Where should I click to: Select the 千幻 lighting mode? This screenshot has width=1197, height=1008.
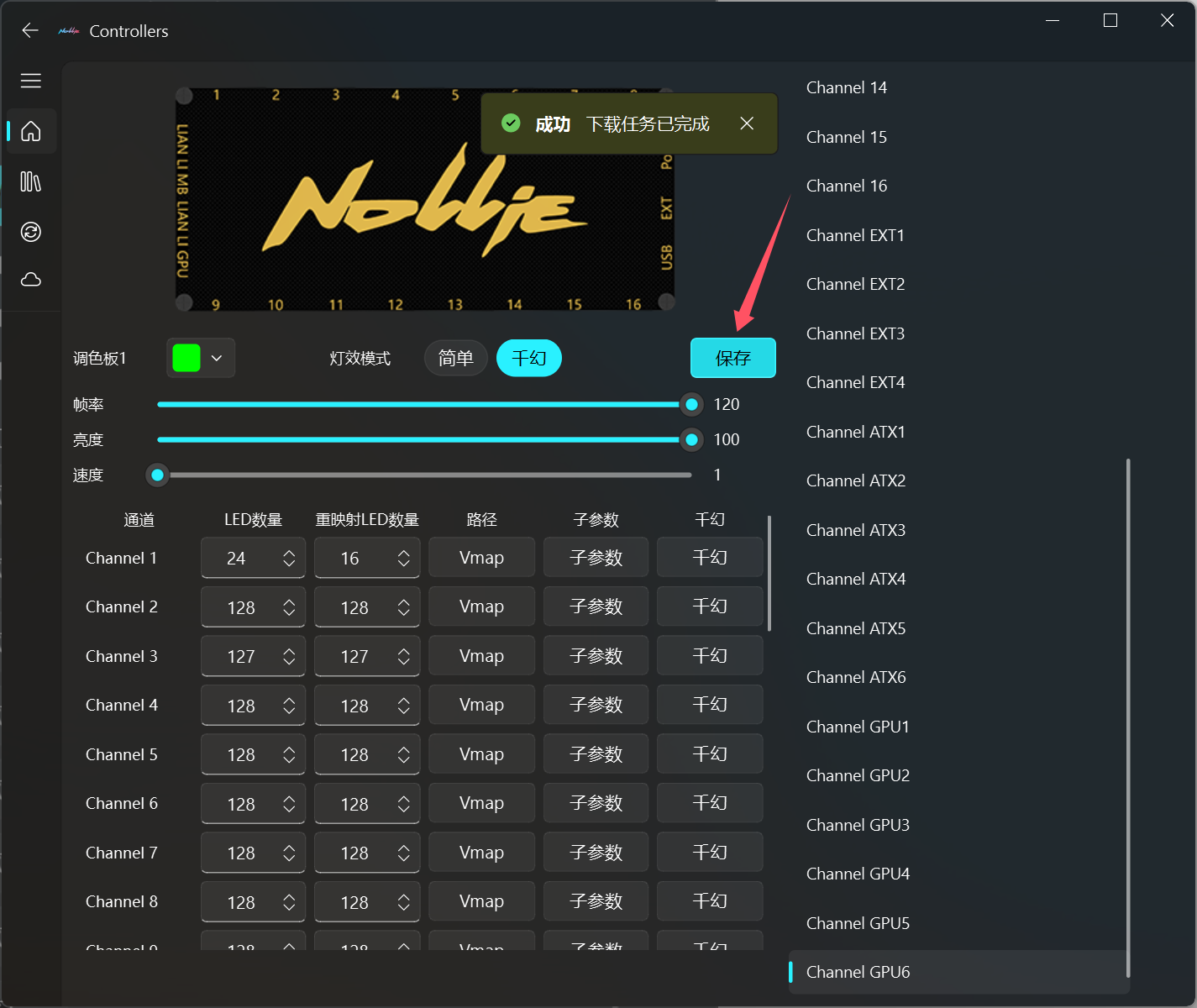click(x=529, y=359)
